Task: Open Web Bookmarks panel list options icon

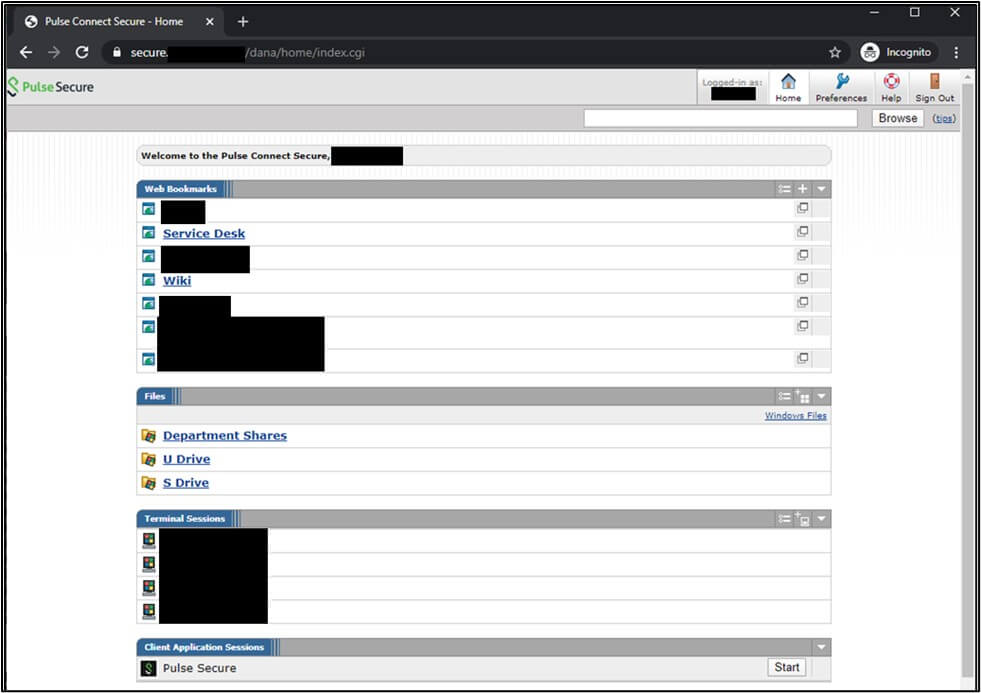Action: click(x=784, y=189)
